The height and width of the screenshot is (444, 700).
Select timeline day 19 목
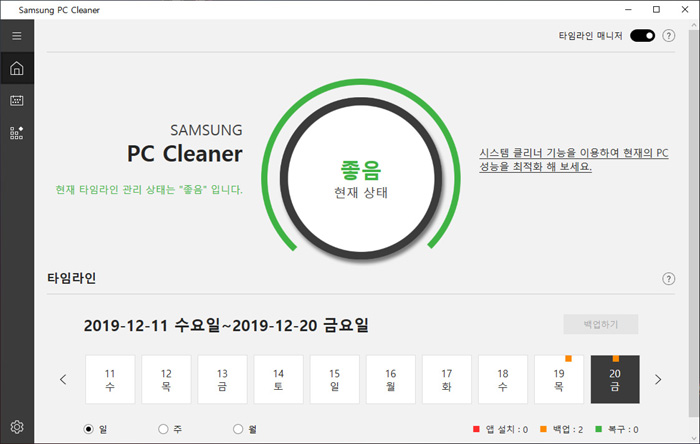point(559,379)
